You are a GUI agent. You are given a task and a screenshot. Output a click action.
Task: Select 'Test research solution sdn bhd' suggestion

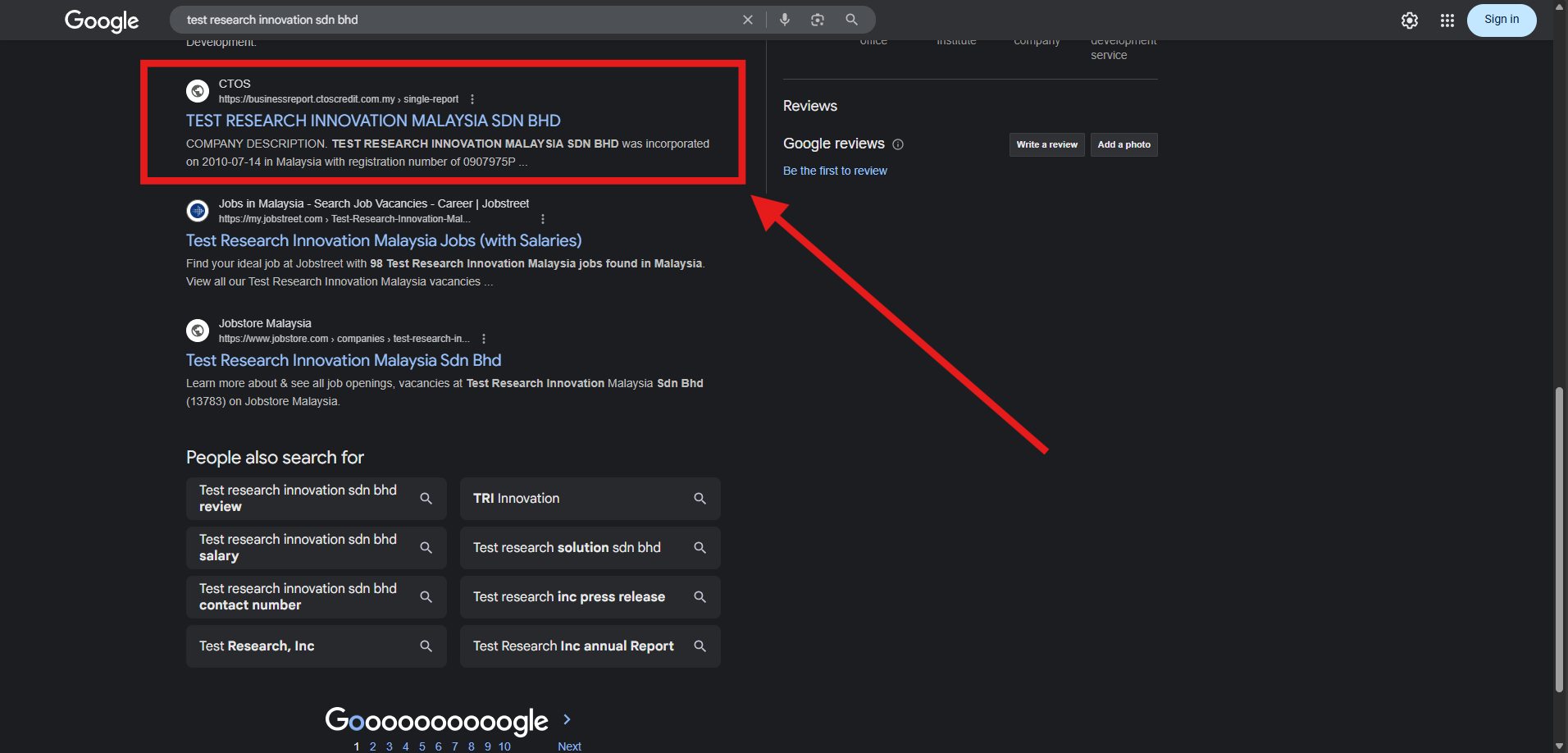(590, 548)
